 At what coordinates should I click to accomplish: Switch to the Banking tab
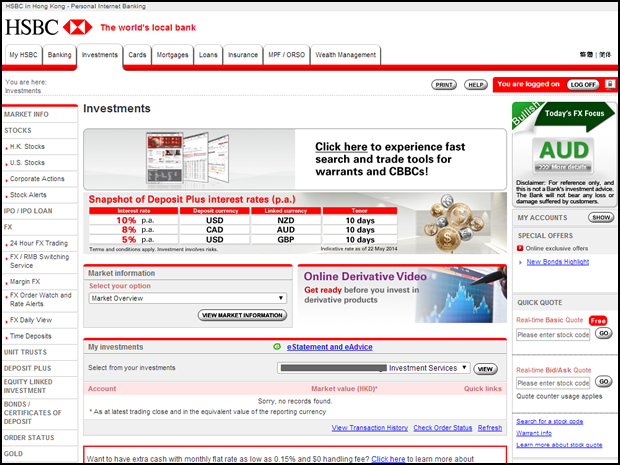click(59, 55)
